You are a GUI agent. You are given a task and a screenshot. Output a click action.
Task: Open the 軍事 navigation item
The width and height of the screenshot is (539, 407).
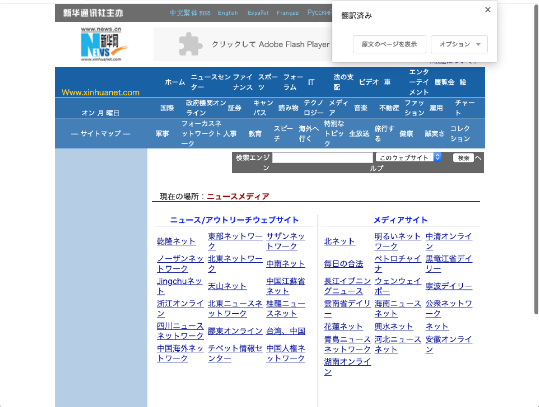click(x=162, y=133)
